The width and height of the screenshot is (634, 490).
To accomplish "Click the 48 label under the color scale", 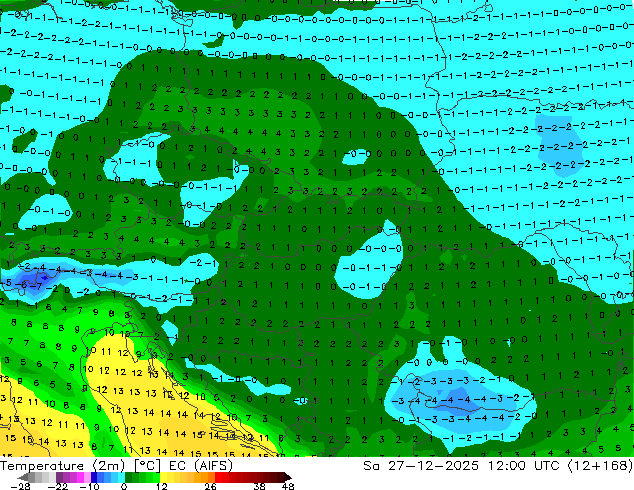I will 288,486.
